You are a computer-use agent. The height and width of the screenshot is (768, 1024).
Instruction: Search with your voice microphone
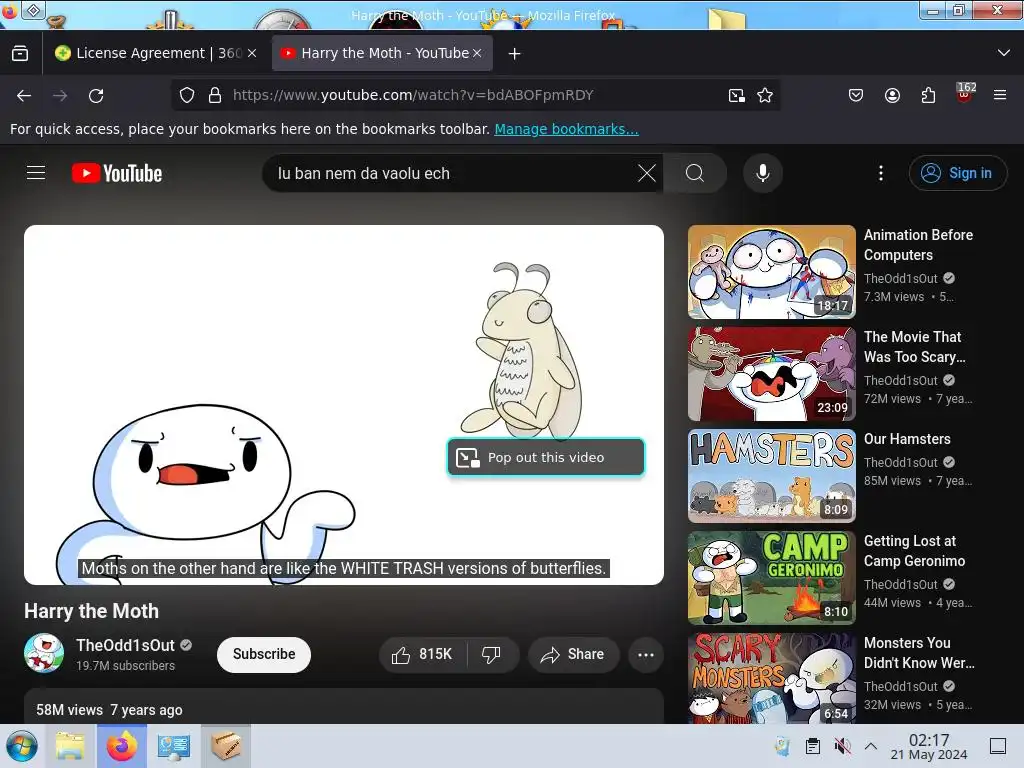pos(763,173)
